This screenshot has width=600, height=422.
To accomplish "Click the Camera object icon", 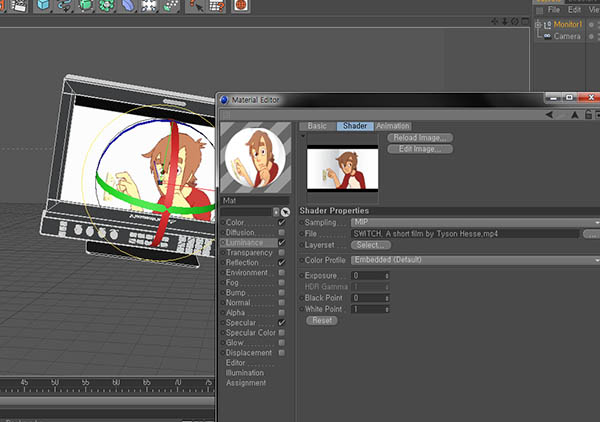I will point(548,36).
